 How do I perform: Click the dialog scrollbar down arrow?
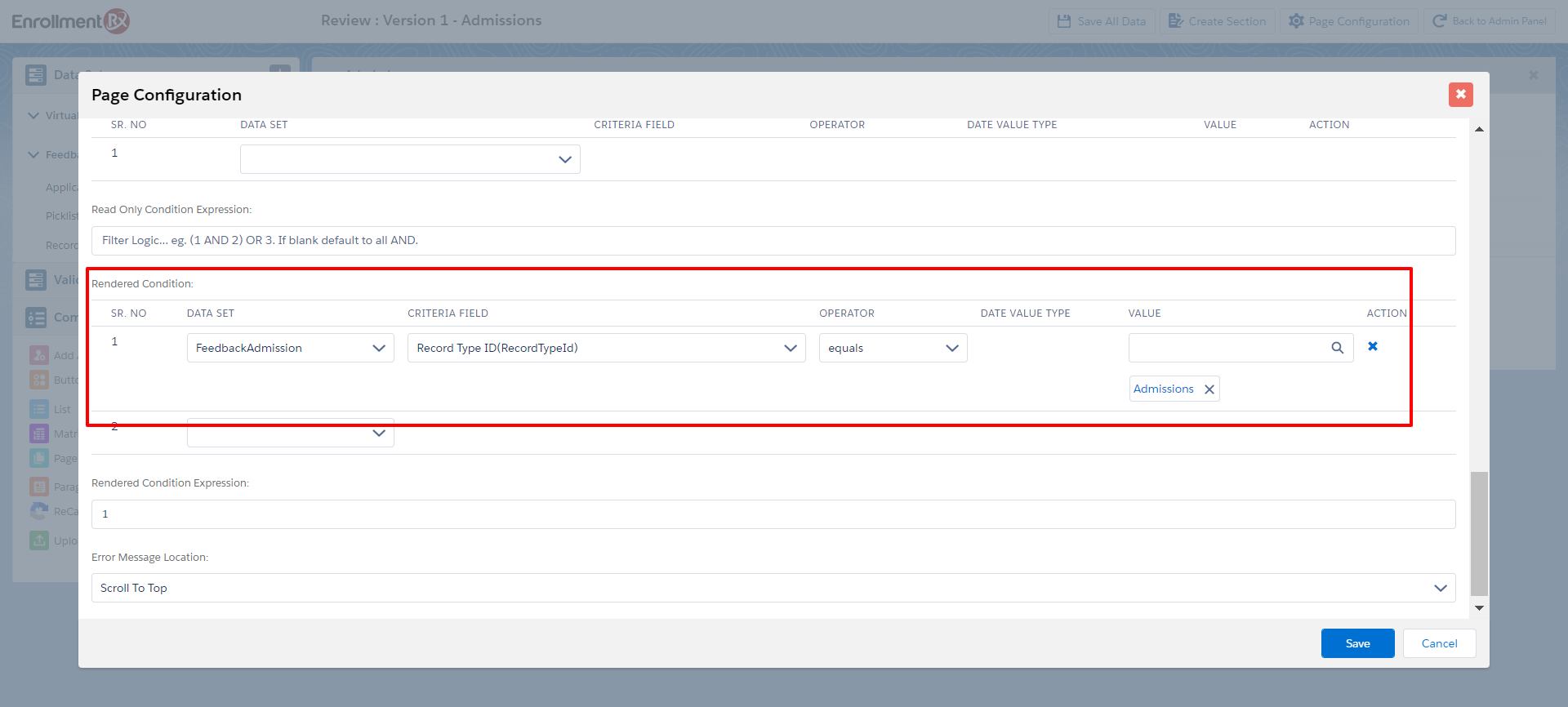pyautogui.click(x=1479, y=608)
